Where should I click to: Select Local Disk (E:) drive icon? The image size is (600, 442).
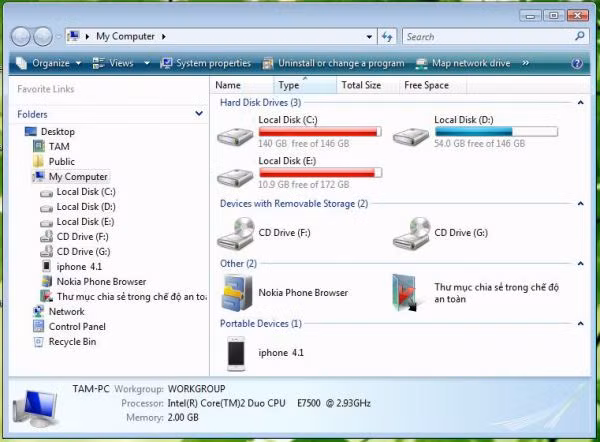tap(237, 176)
